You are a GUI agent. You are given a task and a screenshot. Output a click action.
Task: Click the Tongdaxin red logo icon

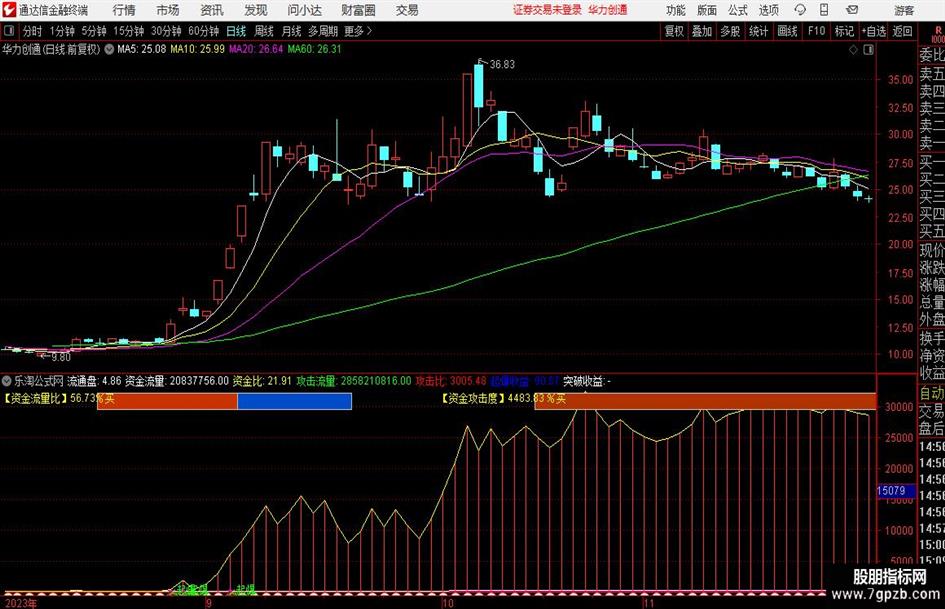[x=10, y=10]
